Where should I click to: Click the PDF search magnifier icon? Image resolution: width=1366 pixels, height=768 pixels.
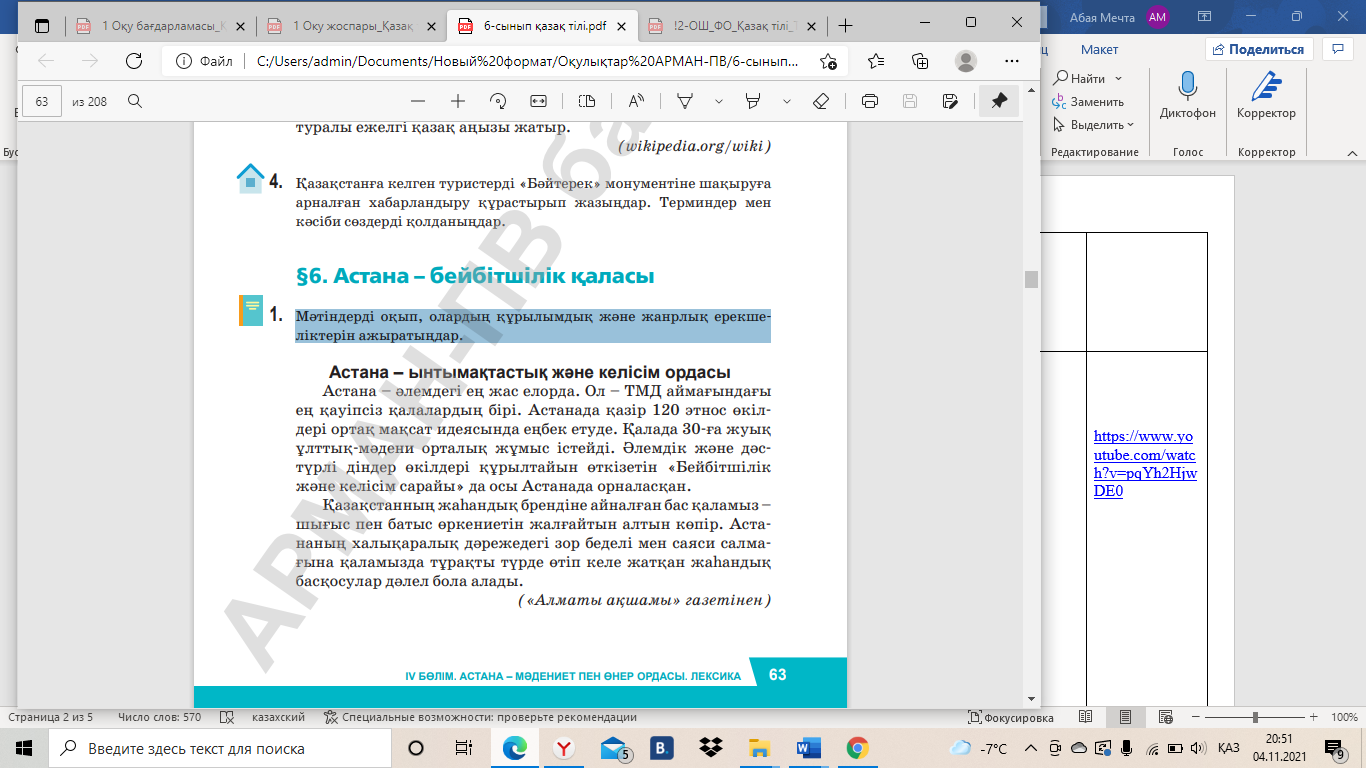pyautogui.click(x=135, y=101)
